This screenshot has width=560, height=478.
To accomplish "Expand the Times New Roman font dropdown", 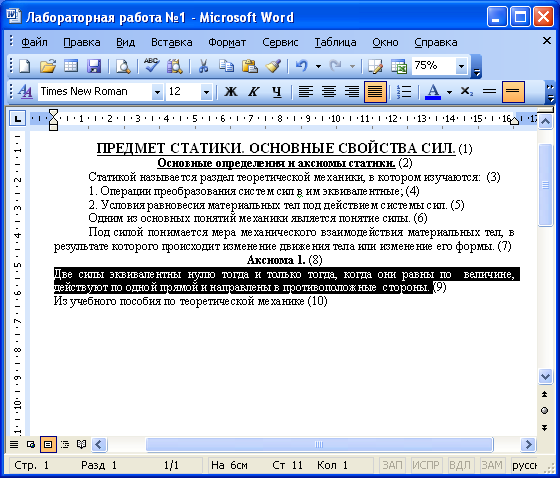I will (x=157, y=92).
